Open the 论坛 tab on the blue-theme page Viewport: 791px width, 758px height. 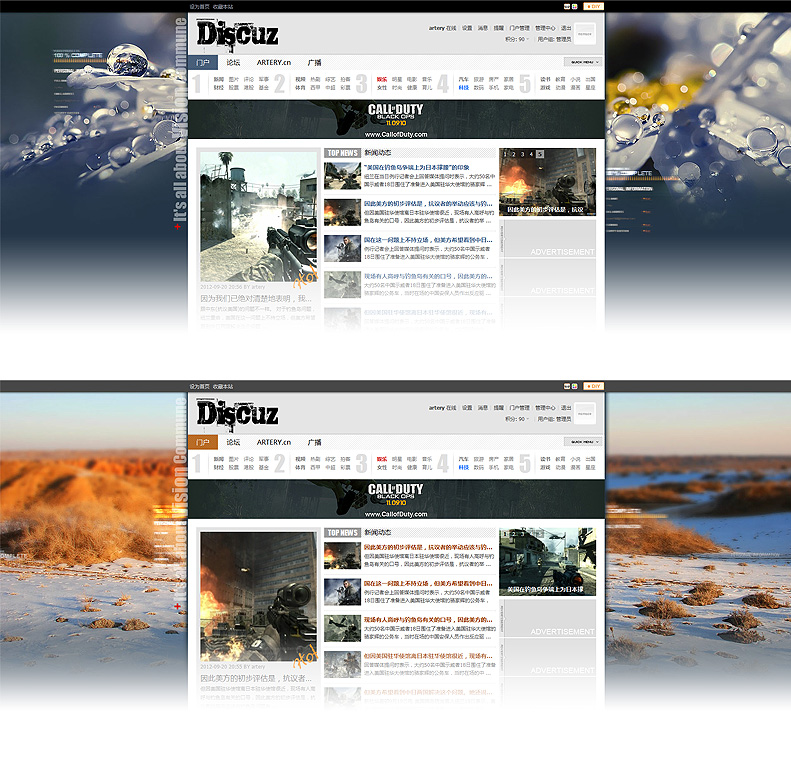pyautogui.click(x=233, y=63)
